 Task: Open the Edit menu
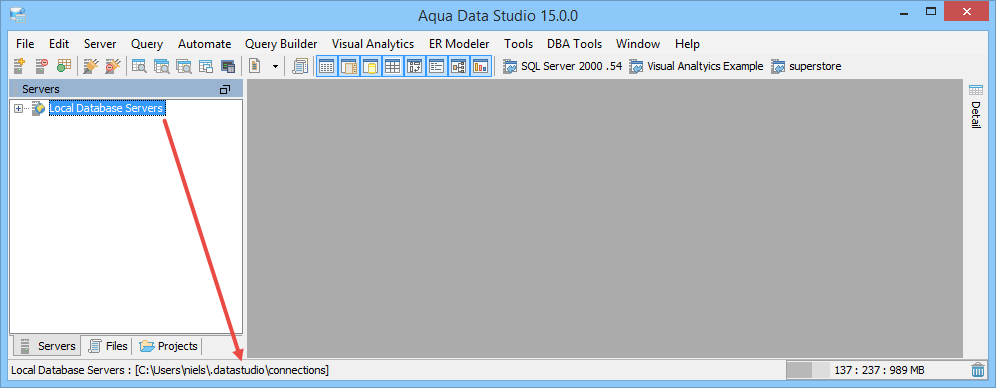point(59,44)
